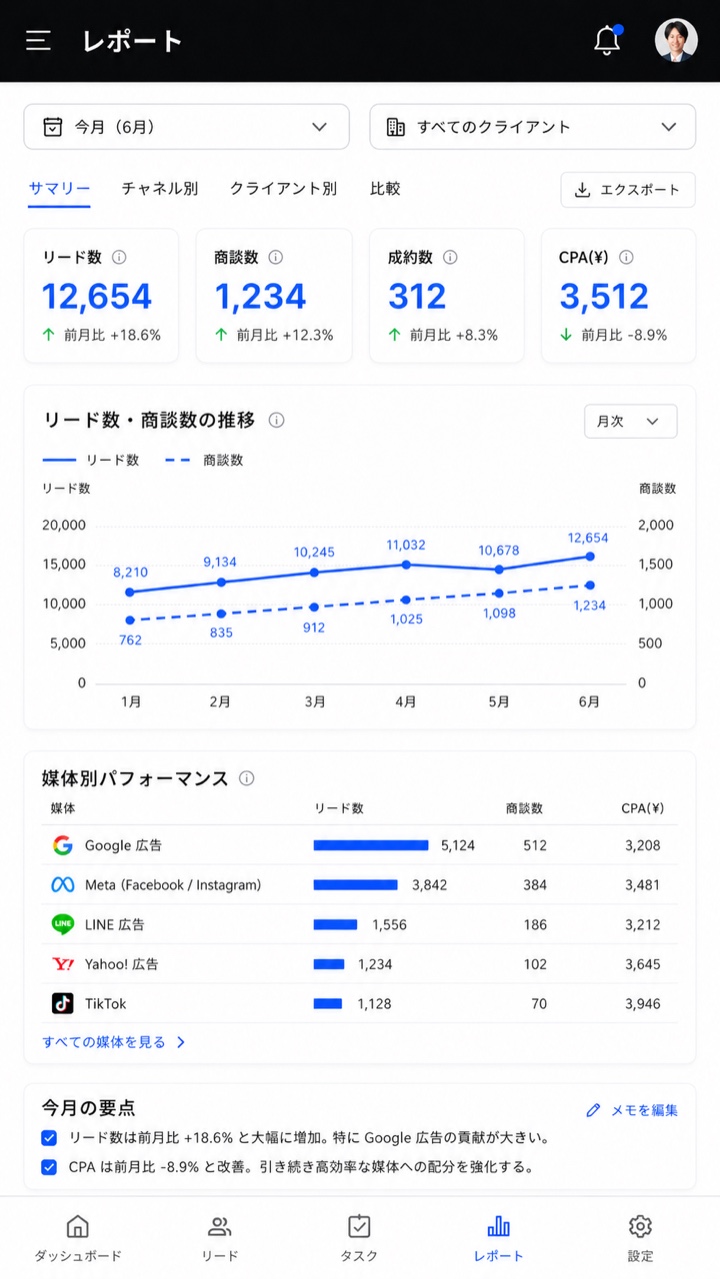Click the Google 広告 logo icon

click(63, 845)
